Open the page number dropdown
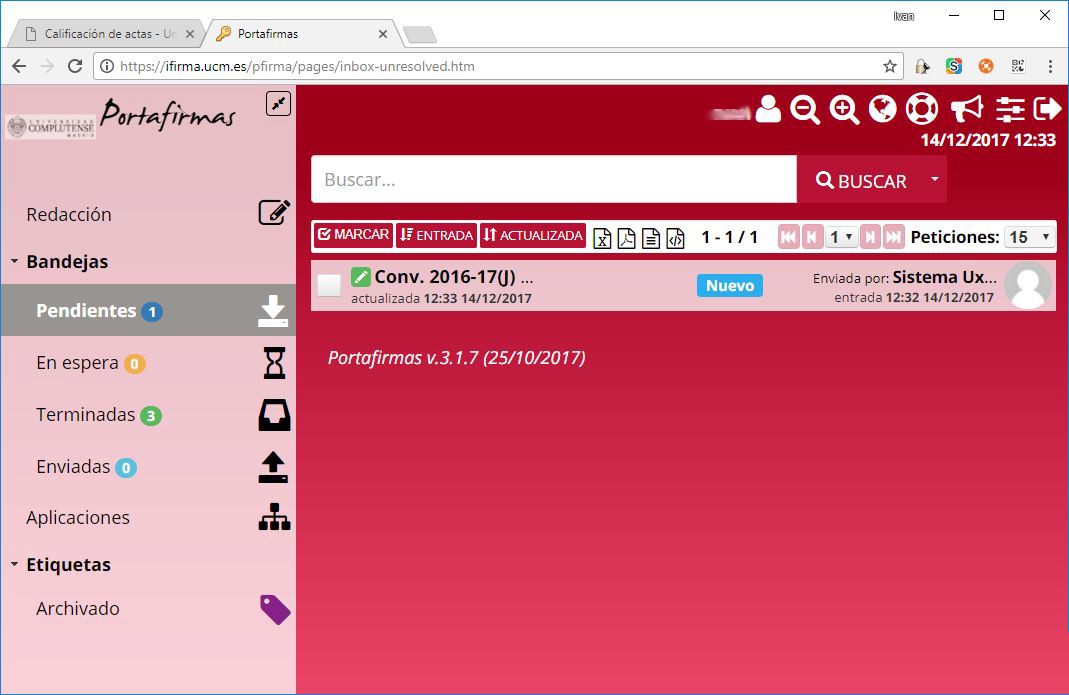 [841, 237]
